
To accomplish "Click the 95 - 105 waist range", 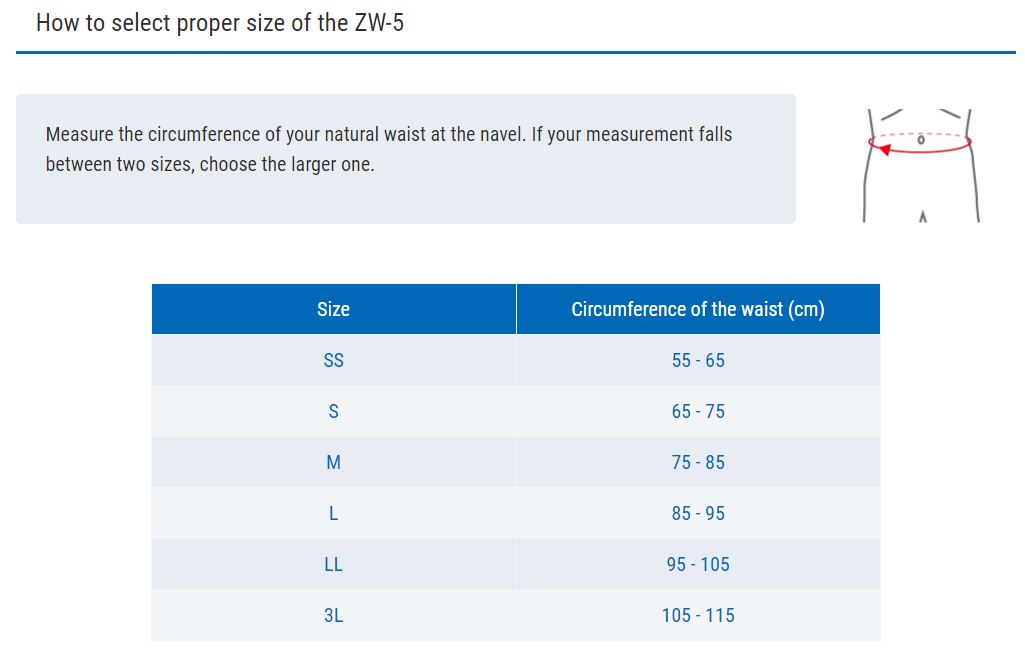I will coord(698,564).
